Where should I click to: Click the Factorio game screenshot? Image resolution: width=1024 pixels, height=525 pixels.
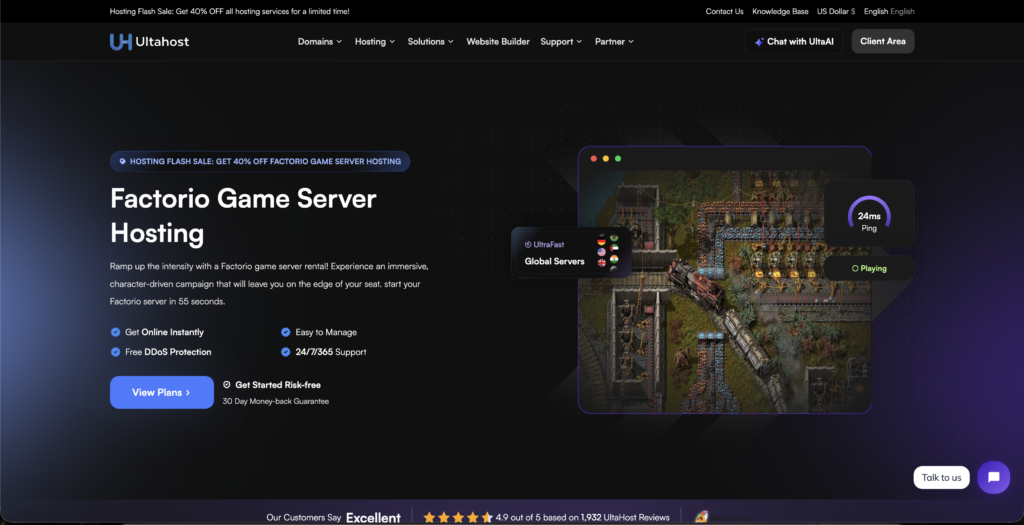point(725,291)
